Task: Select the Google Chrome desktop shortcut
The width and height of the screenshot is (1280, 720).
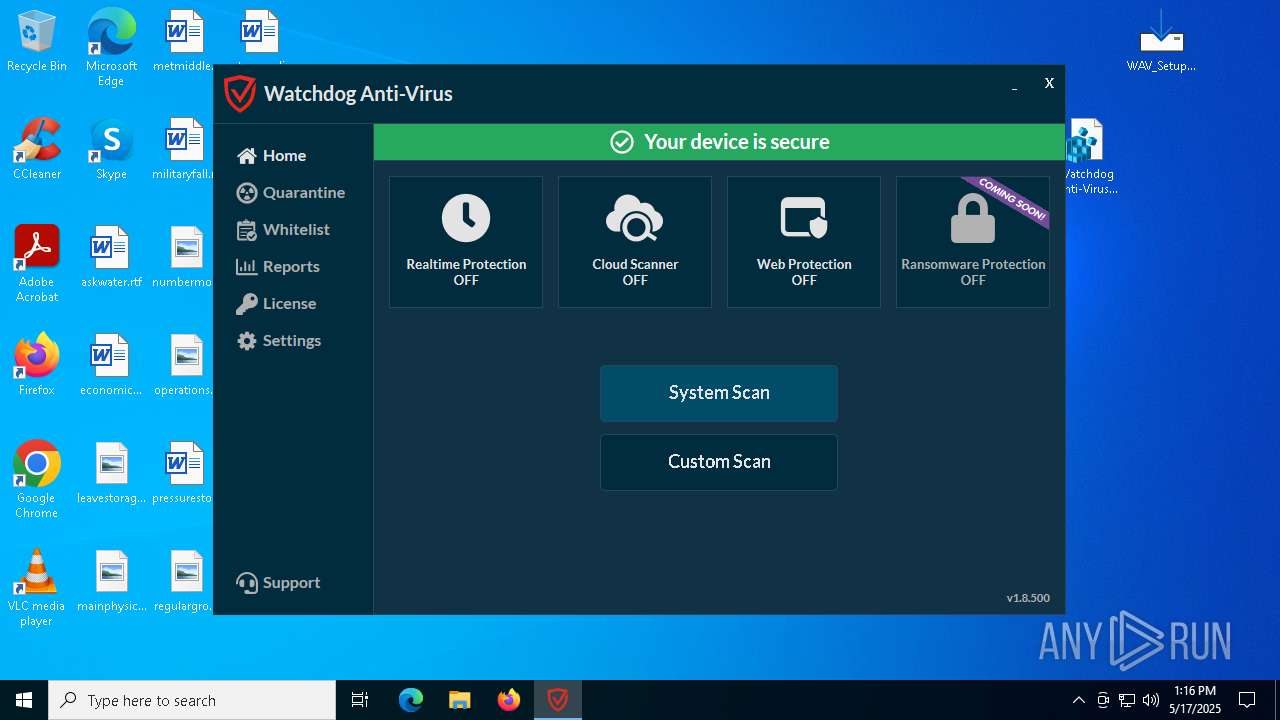Action: tap(37, 480)
